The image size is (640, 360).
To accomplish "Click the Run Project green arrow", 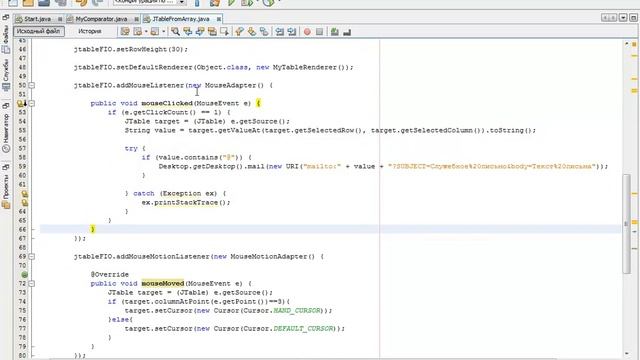I will [231, 2].
